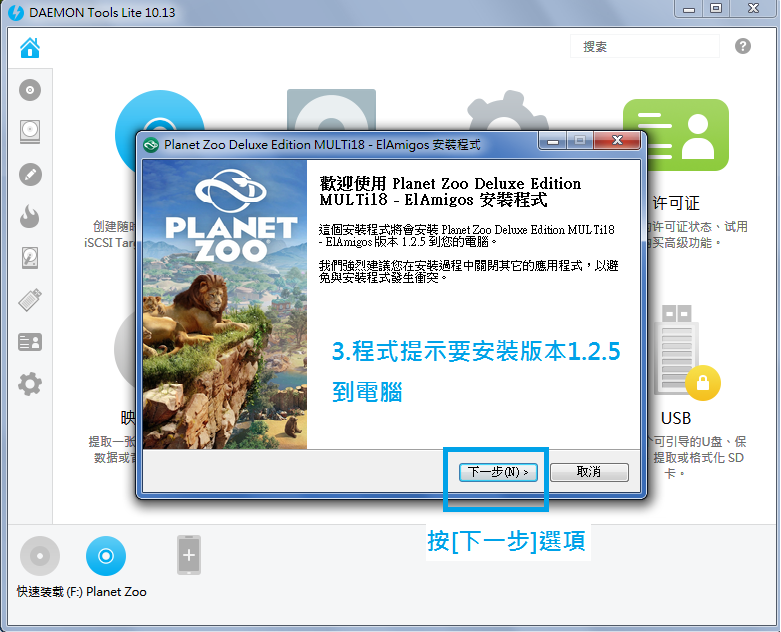
Task: Open the DAEMON Tools home screen icon
Action: pyautogui.click(x=30, y=47)
